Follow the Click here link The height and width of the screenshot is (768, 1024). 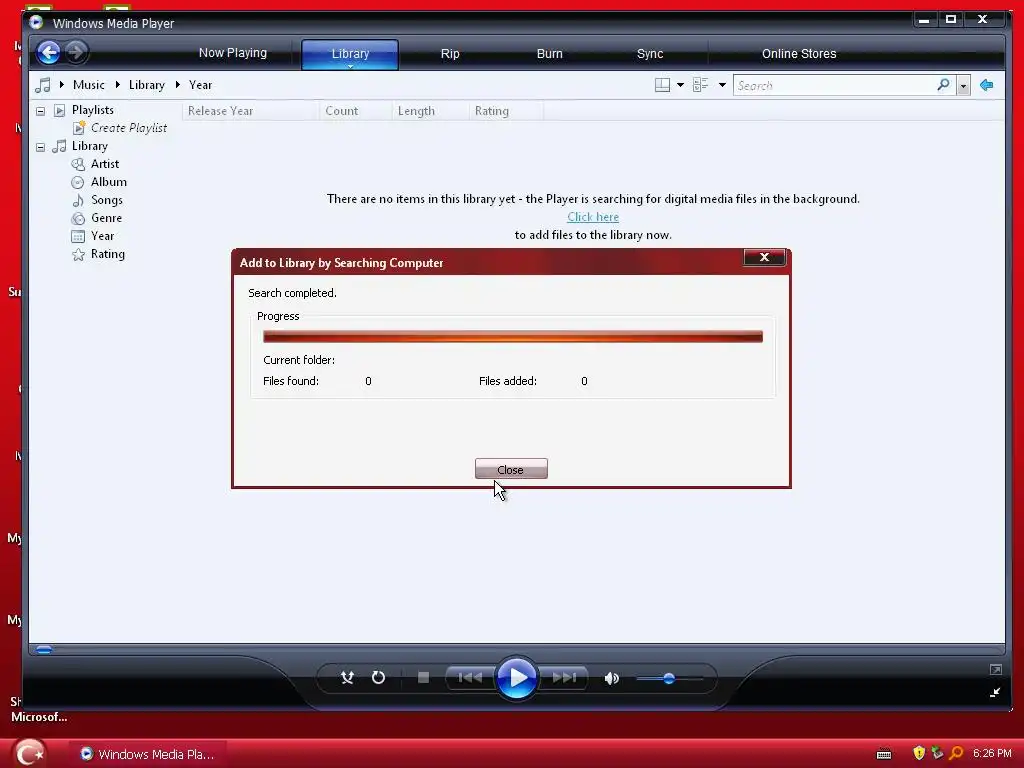point(592,217)
